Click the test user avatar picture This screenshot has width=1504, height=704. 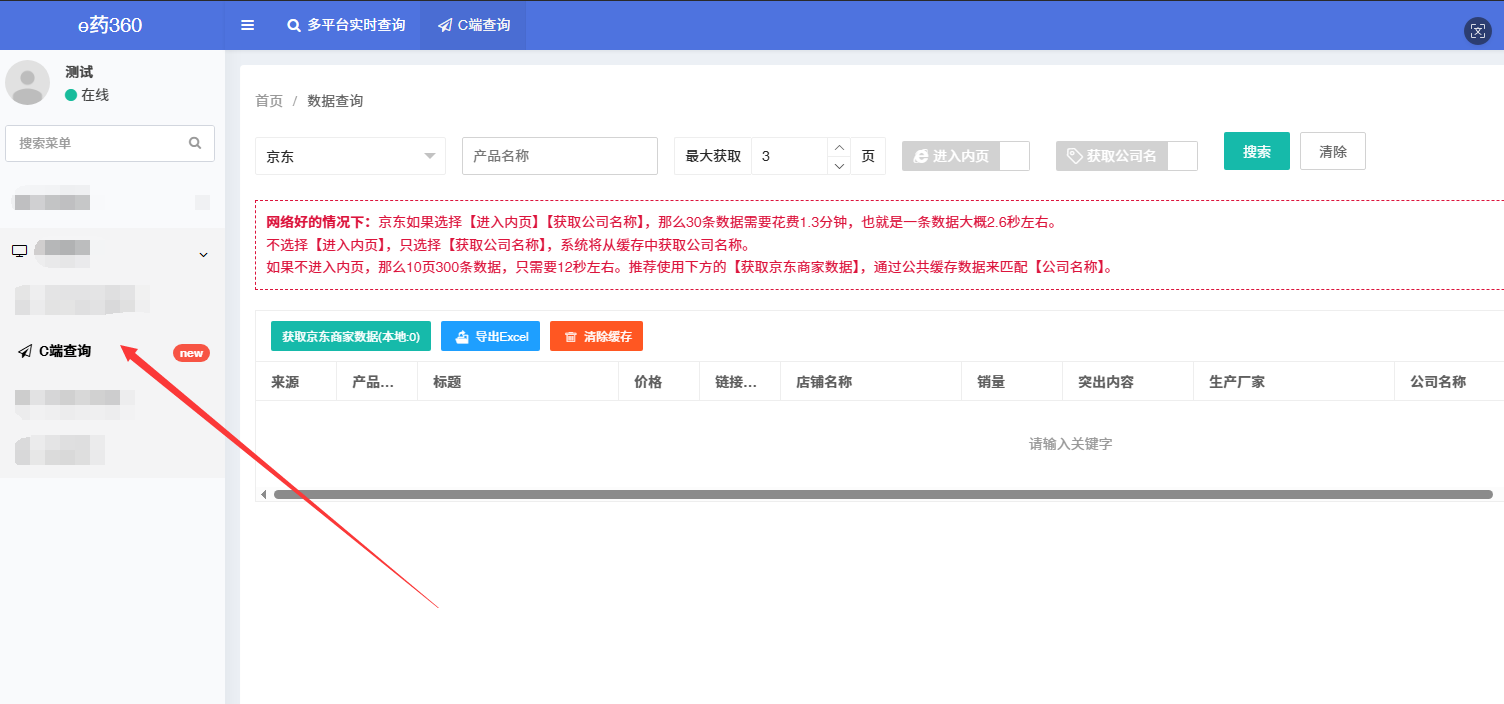27,82
